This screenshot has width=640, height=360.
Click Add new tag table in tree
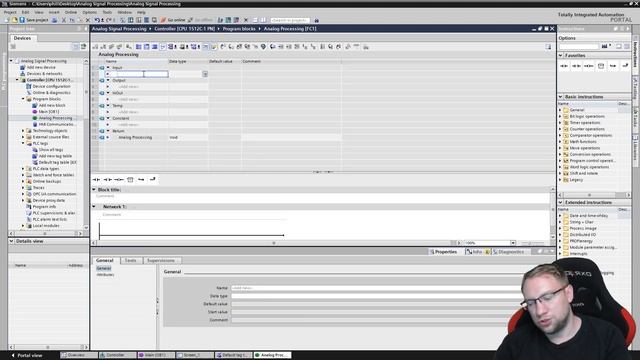pos(55,156)
